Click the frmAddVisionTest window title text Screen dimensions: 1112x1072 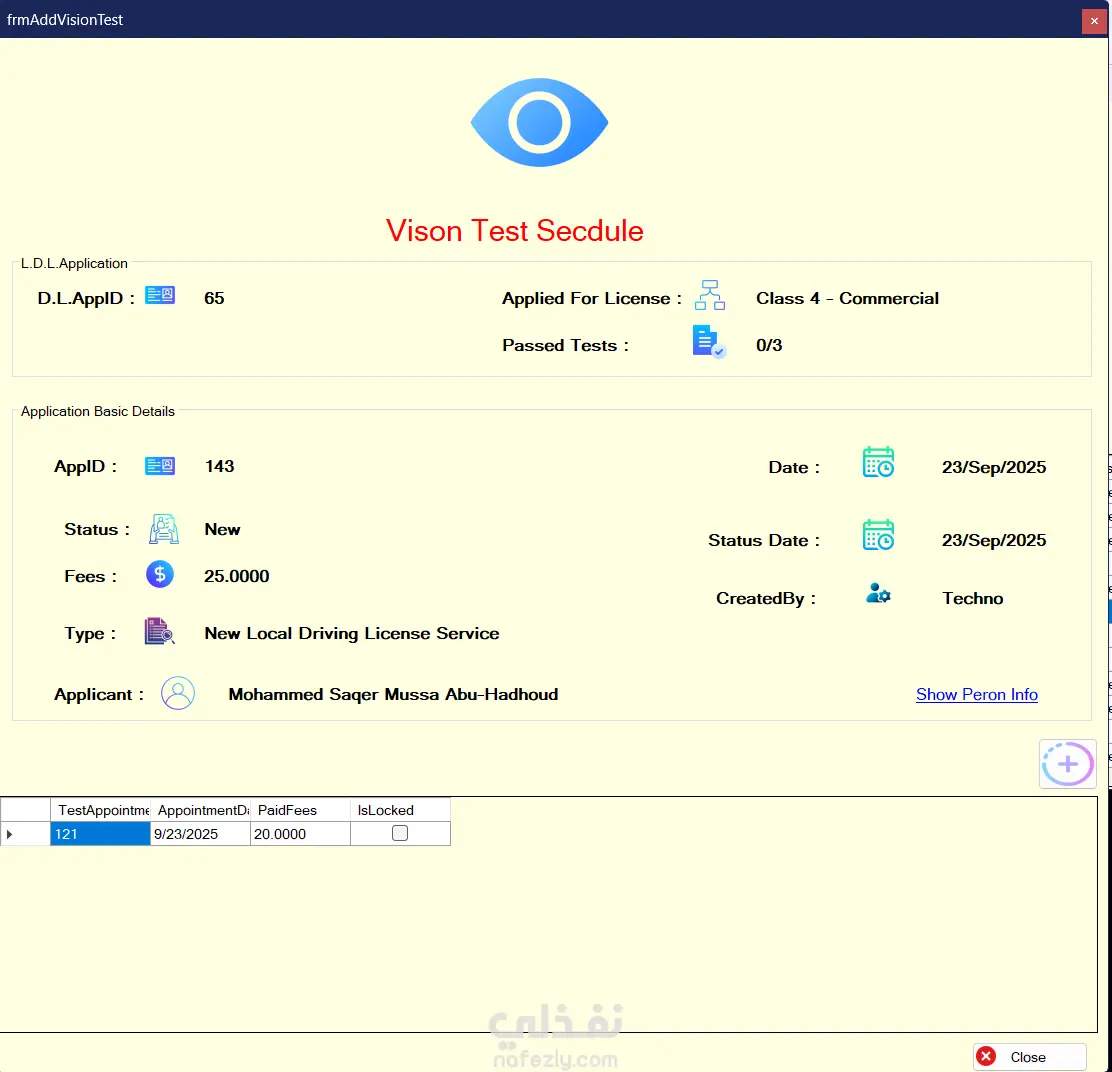(65, 20)
